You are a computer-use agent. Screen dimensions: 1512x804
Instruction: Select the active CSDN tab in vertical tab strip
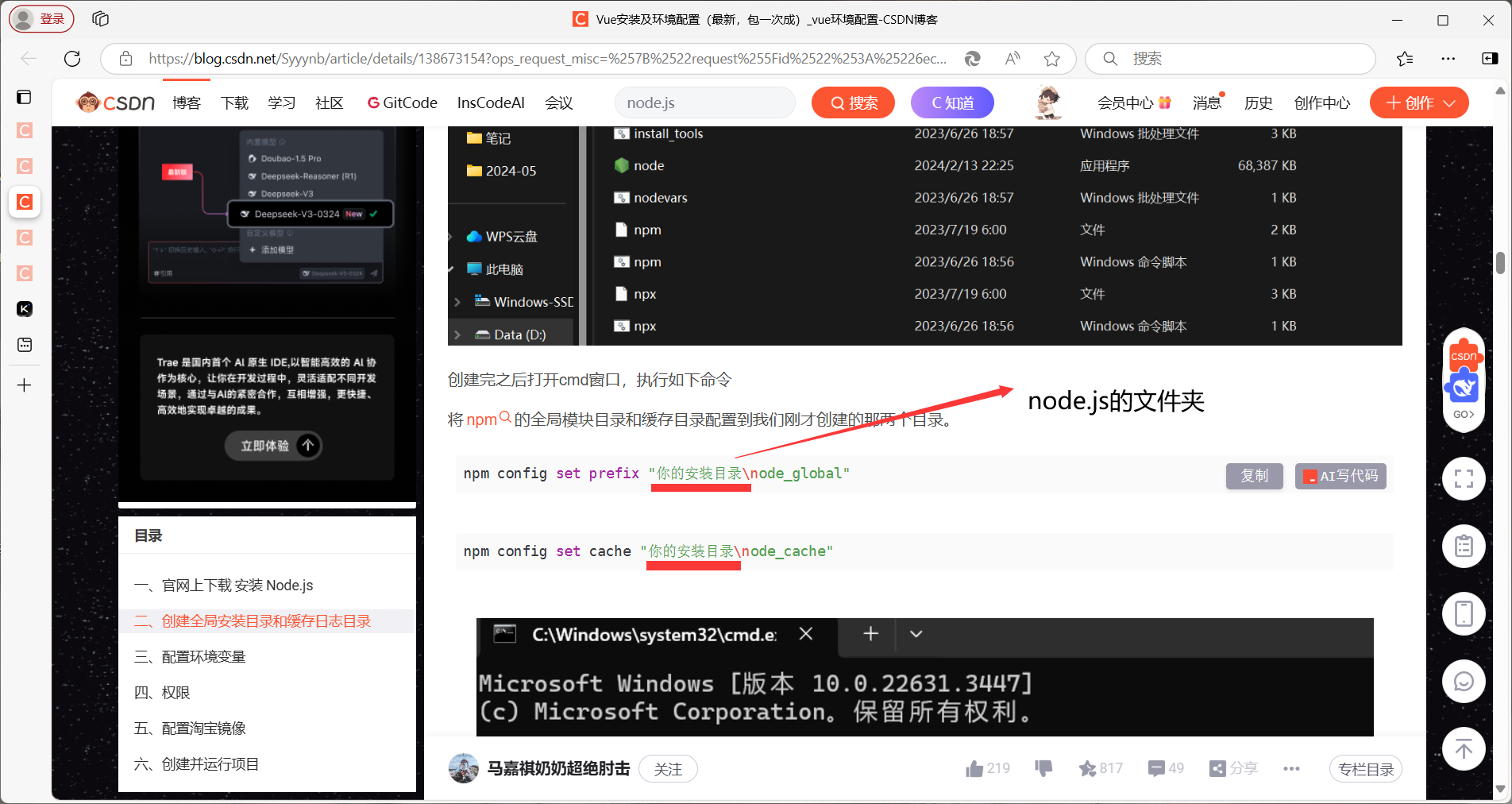(25, 202)
